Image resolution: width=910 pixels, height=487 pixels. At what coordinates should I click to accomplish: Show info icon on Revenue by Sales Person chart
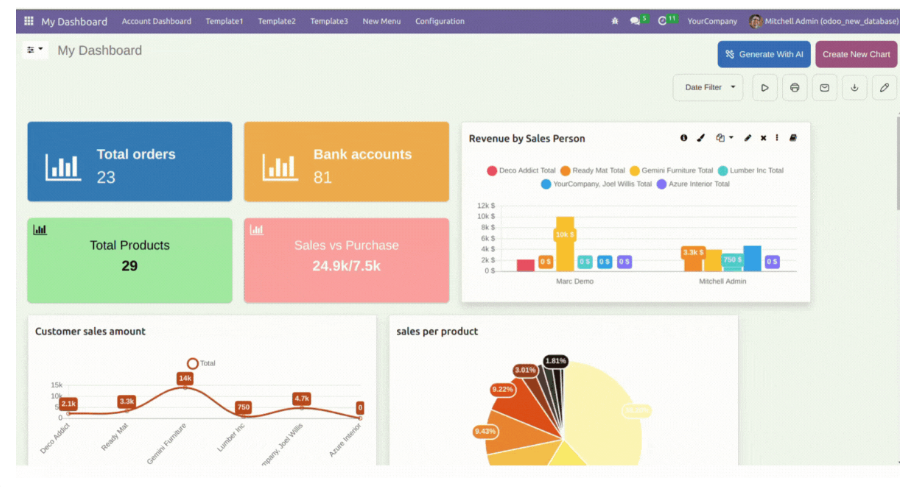[684, 138]
